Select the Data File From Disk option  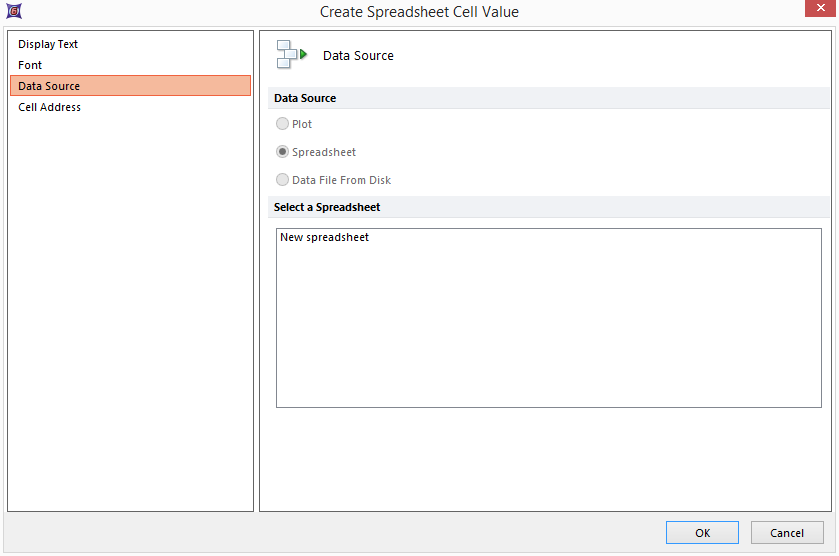click(283, 180)
